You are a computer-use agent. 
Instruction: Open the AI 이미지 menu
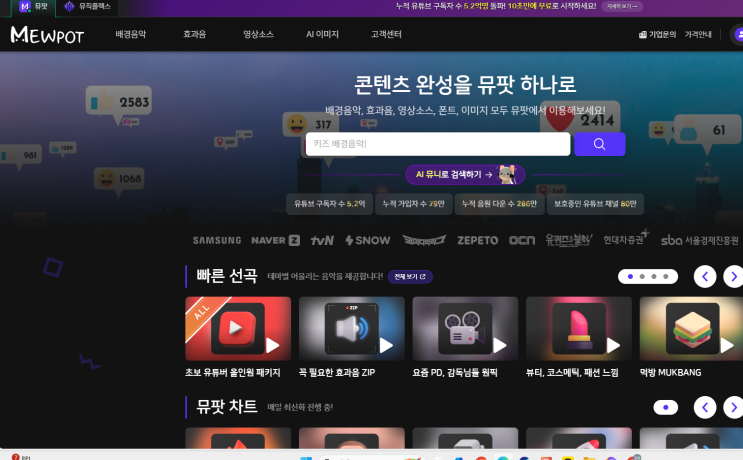pos(322,34)
